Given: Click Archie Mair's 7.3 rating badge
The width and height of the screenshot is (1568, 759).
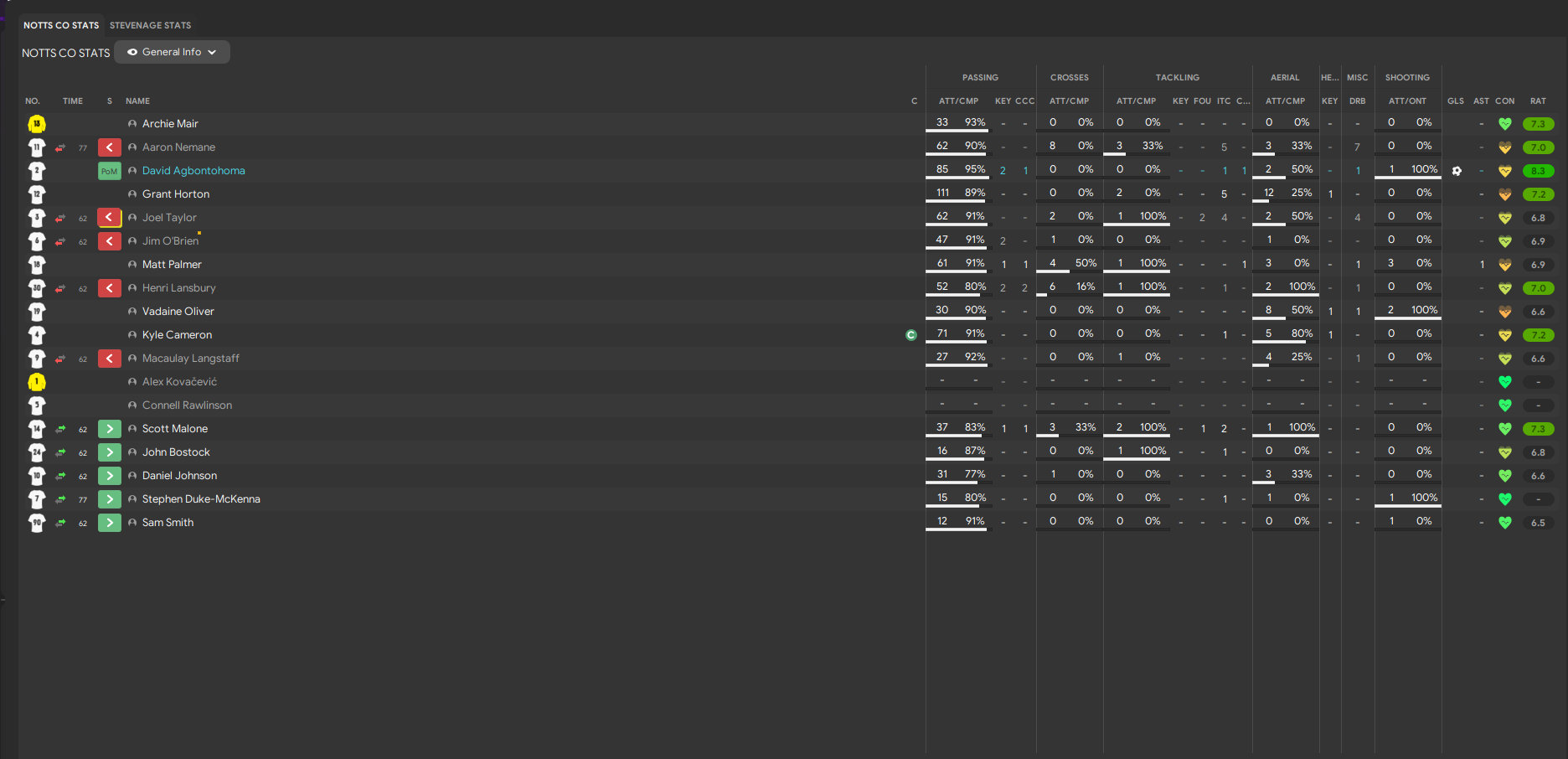Looking at the screenshot, I should click(x=1538, y=124).
